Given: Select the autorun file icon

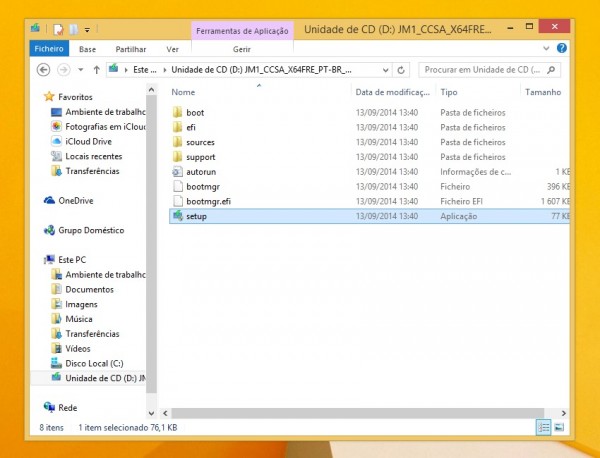Looking at the screenshot, I should click(x=178, y=172).
